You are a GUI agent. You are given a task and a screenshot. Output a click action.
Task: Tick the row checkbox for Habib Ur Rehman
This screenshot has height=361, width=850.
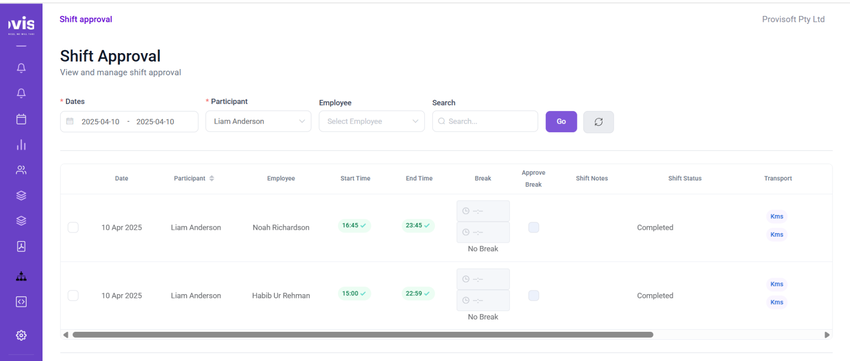[x=73, y=295]
